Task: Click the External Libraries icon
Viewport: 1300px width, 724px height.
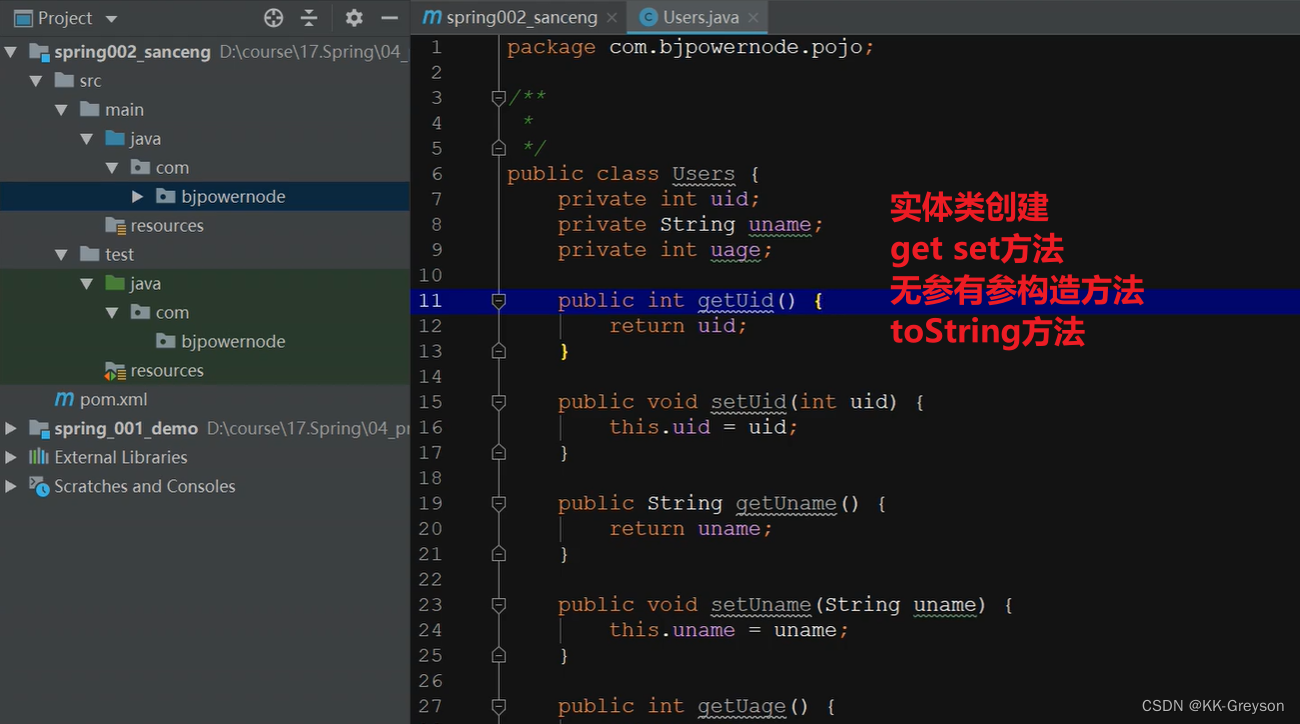Action: pos(39,457)
